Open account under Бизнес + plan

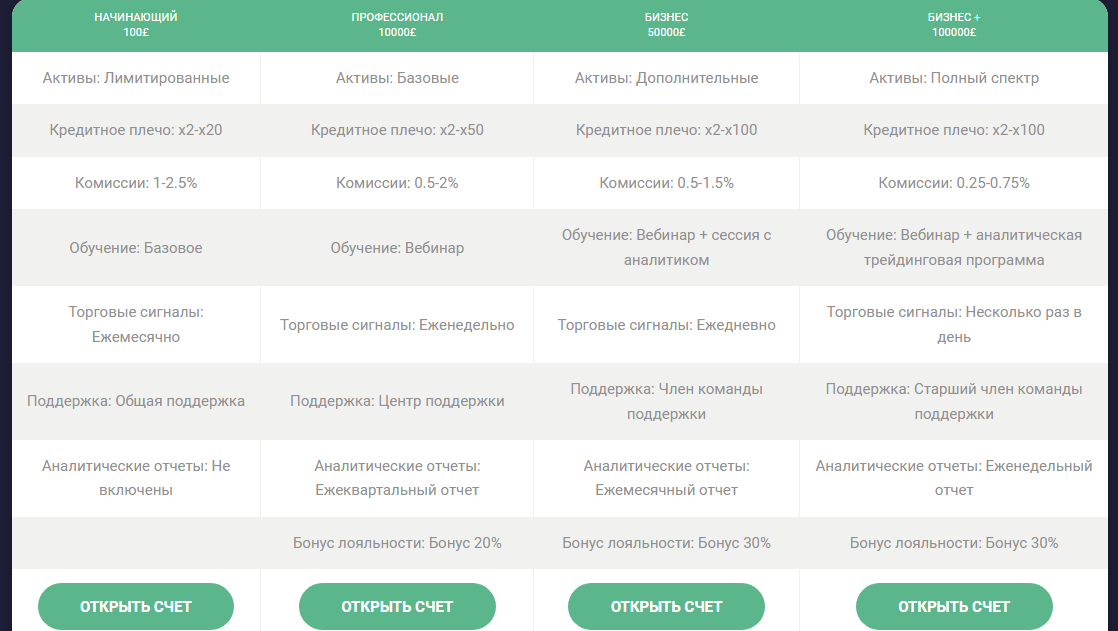coord(954,606)
